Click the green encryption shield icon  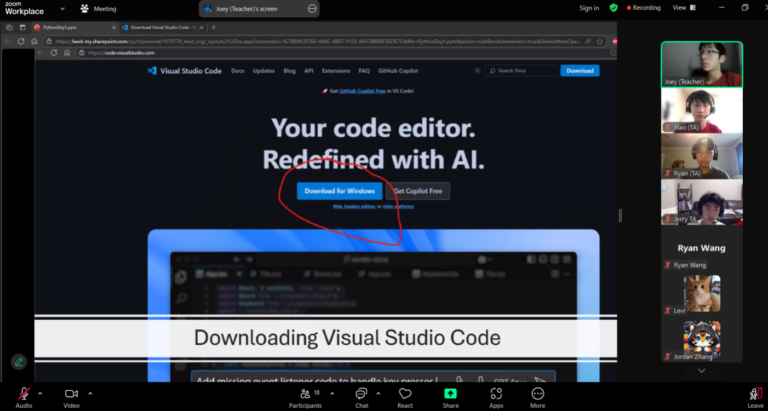pyautogui.click(x=613, y=8)
